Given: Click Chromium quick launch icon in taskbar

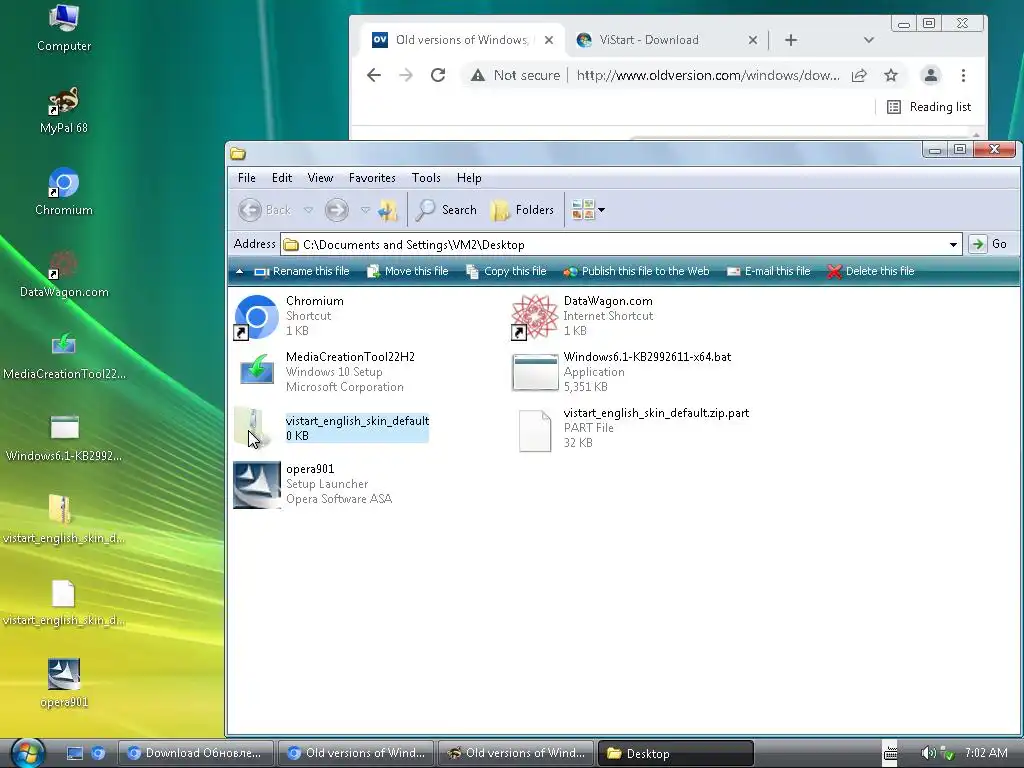Looking at the screenshot, I should [x=98, y=753].
